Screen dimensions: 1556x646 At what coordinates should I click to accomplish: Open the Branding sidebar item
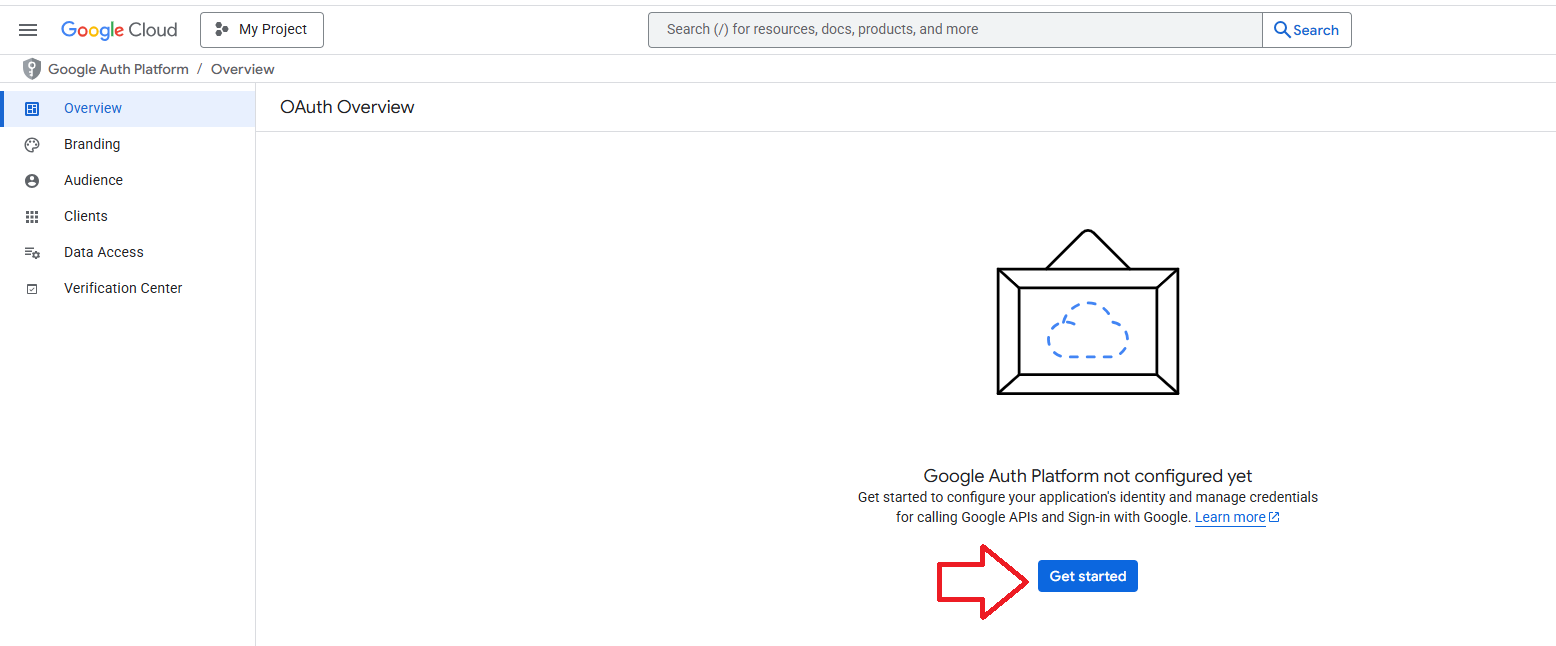click(x=128, y=144)
